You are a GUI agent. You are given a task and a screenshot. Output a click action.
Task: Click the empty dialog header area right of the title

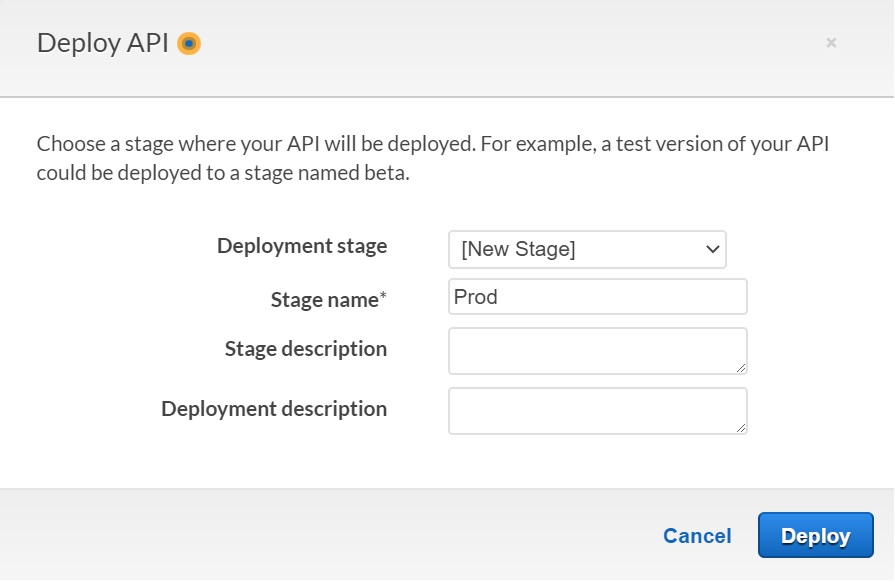pos(500,44)
